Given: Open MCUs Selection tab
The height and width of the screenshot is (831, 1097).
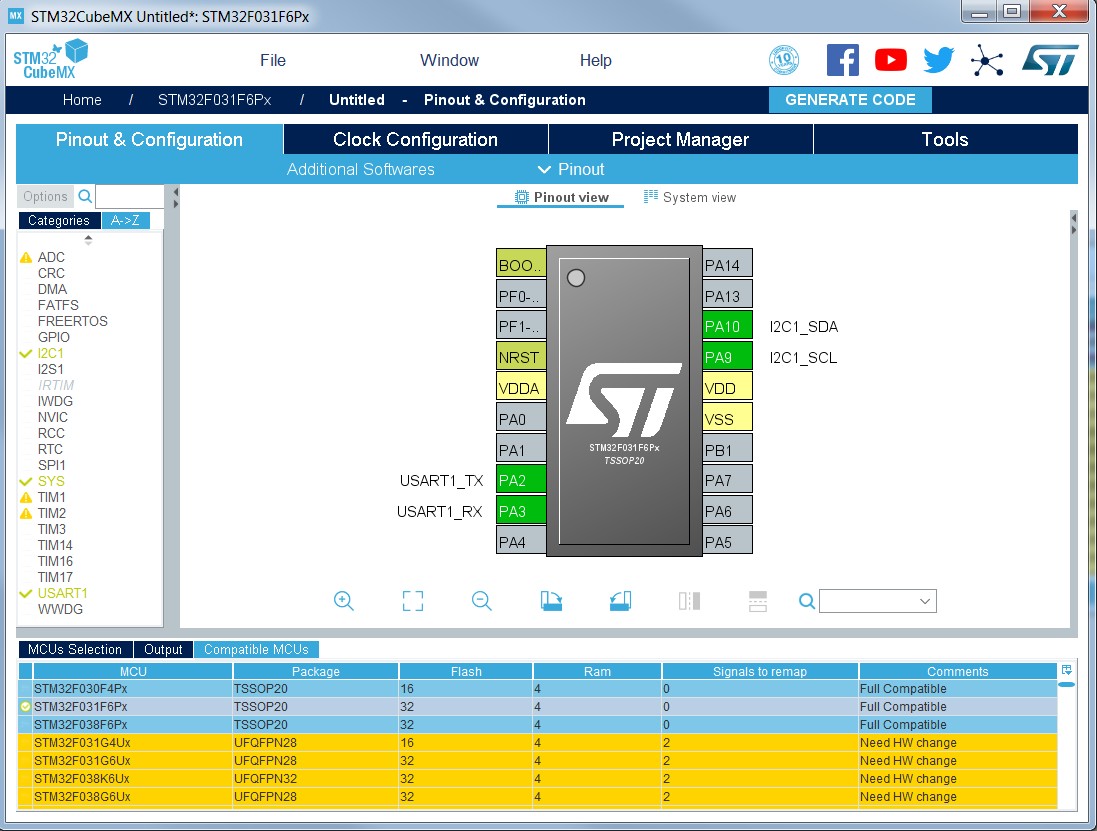Looking at the screenshot, I should point(75,649).
